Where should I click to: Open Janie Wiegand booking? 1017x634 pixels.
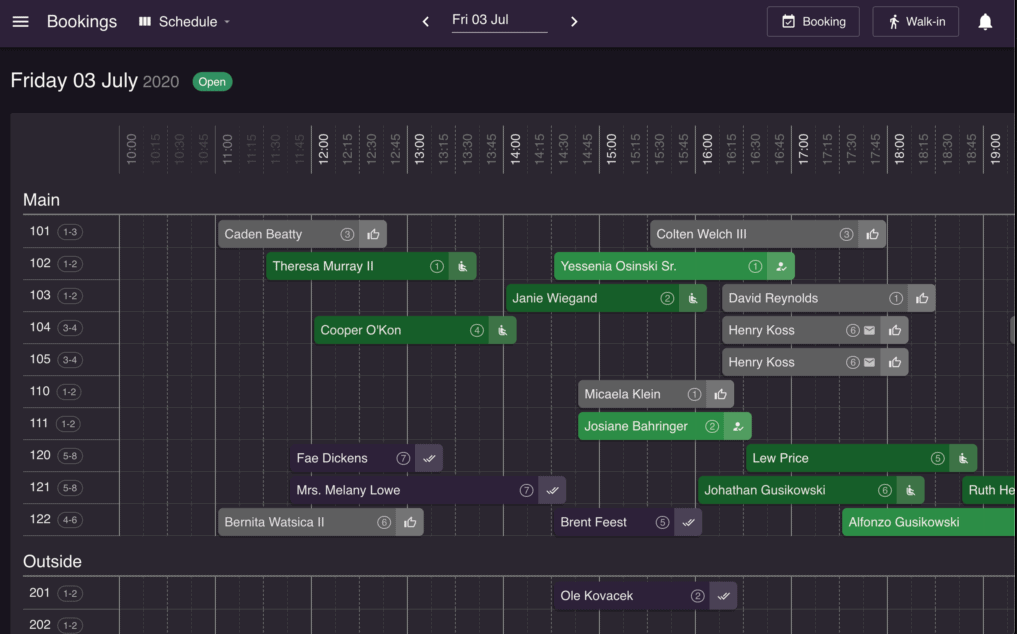[x=606, y=299]
